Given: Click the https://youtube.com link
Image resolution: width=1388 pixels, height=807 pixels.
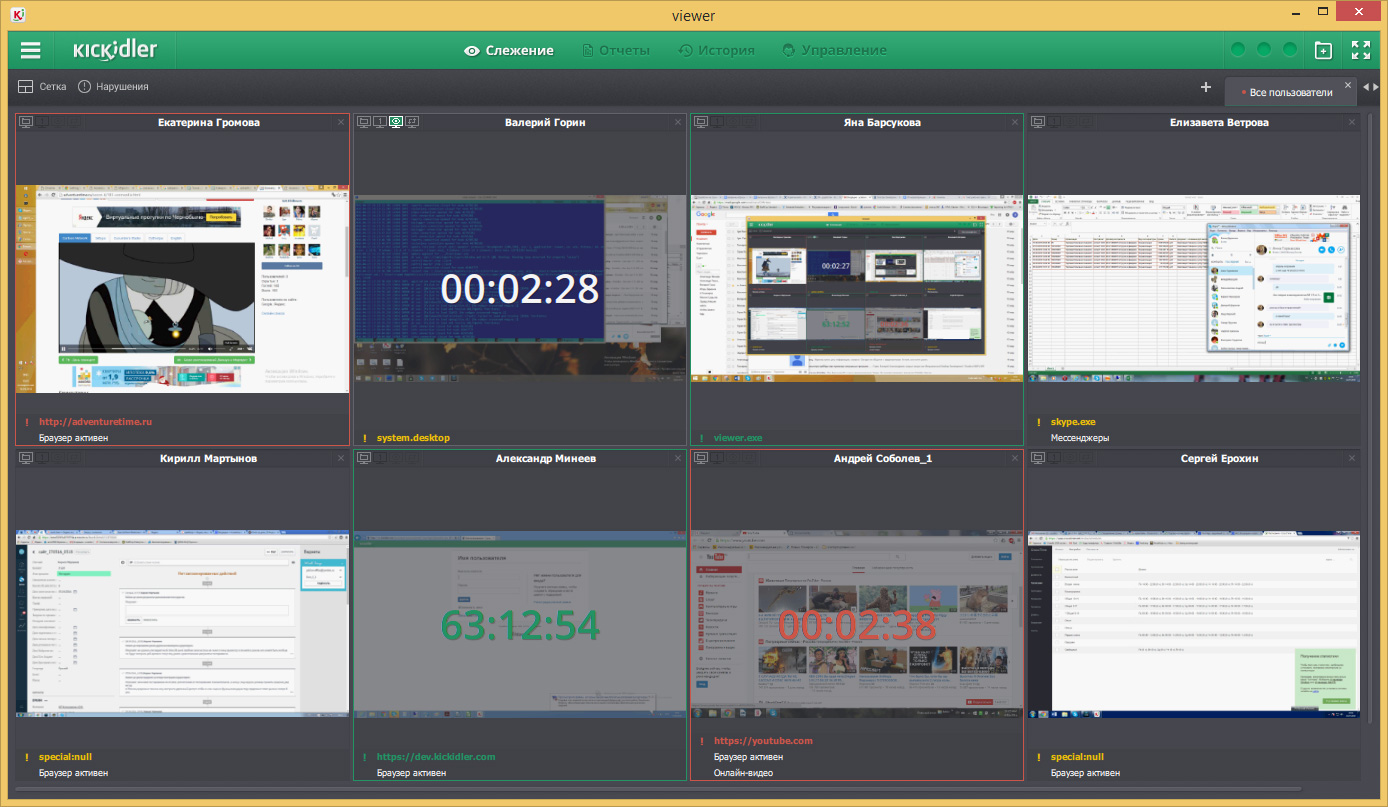Looking at the screenshot, I should tap(763, 741).
